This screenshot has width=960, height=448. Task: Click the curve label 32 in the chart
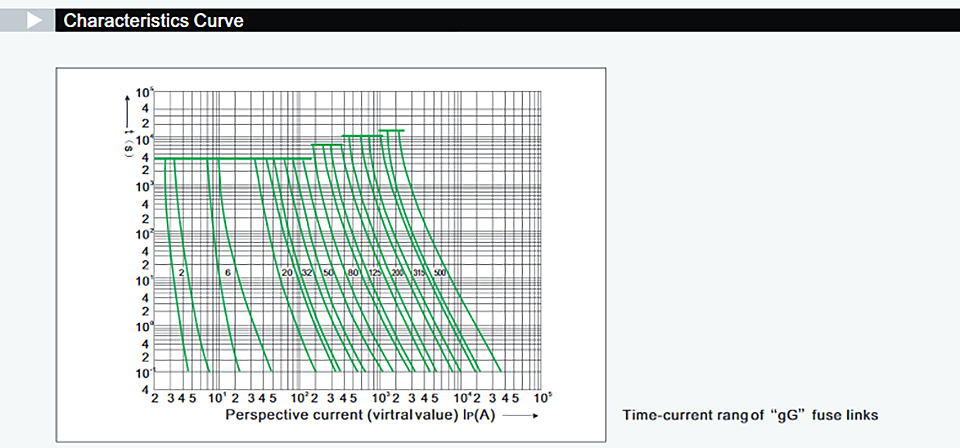307,272
